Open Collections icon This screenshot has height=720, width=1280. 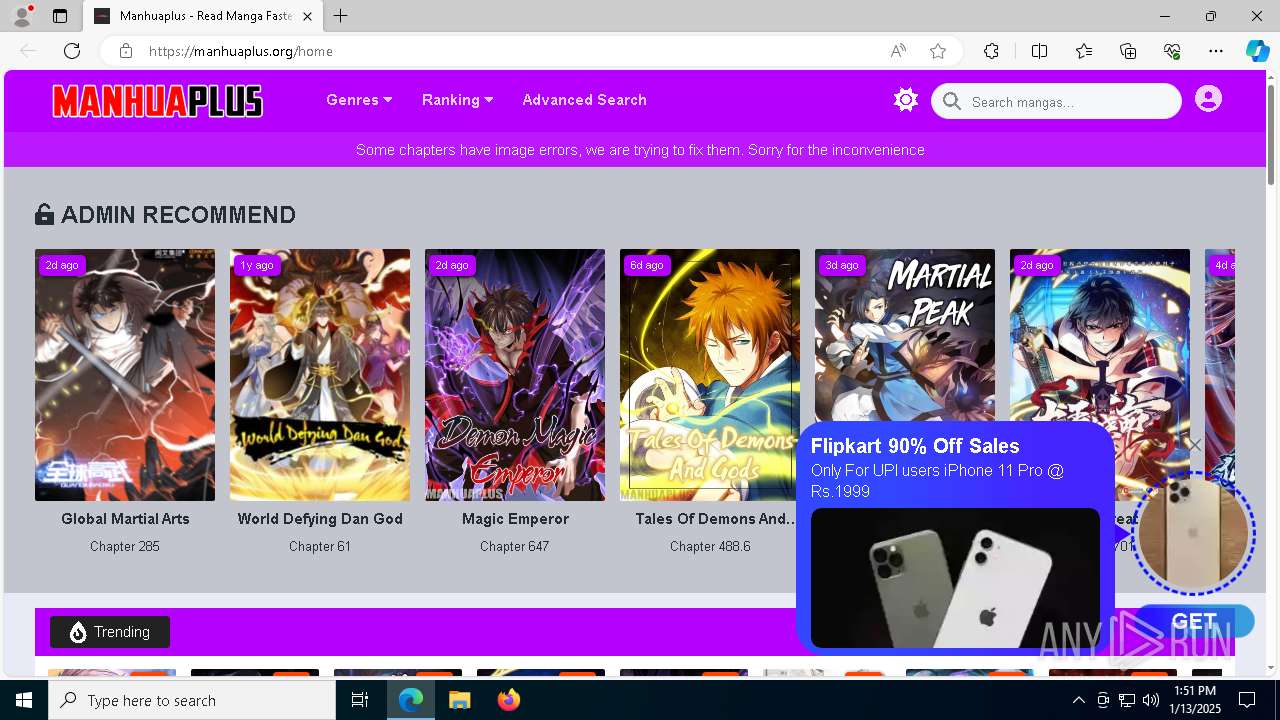click(x=1128, y=51)
